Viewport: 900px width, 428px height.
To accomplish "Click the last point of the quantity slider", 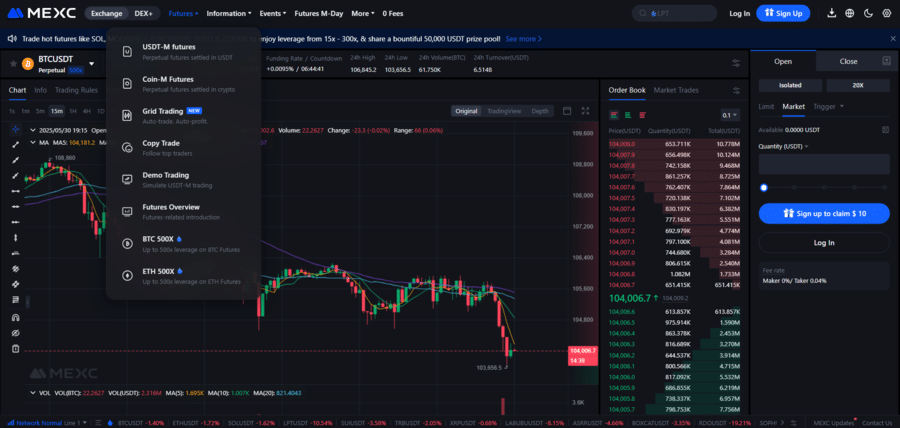I will click(885, 187).
